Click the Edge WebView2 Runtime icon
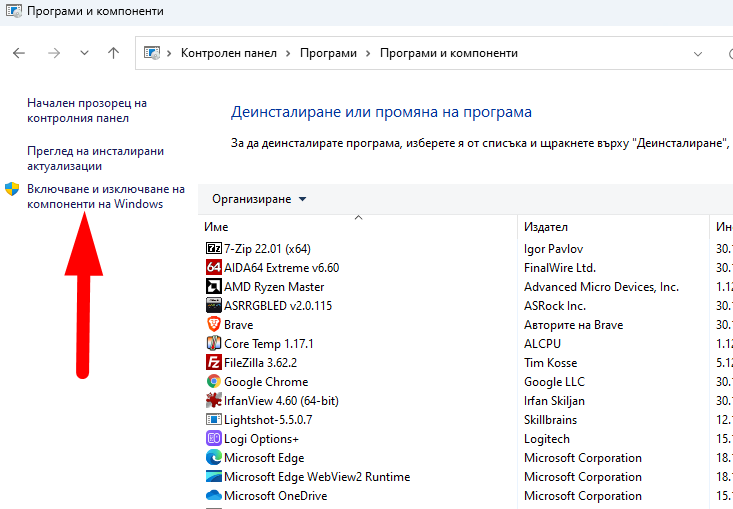Screen dimensions: 733x509 [x=214, y=476]
